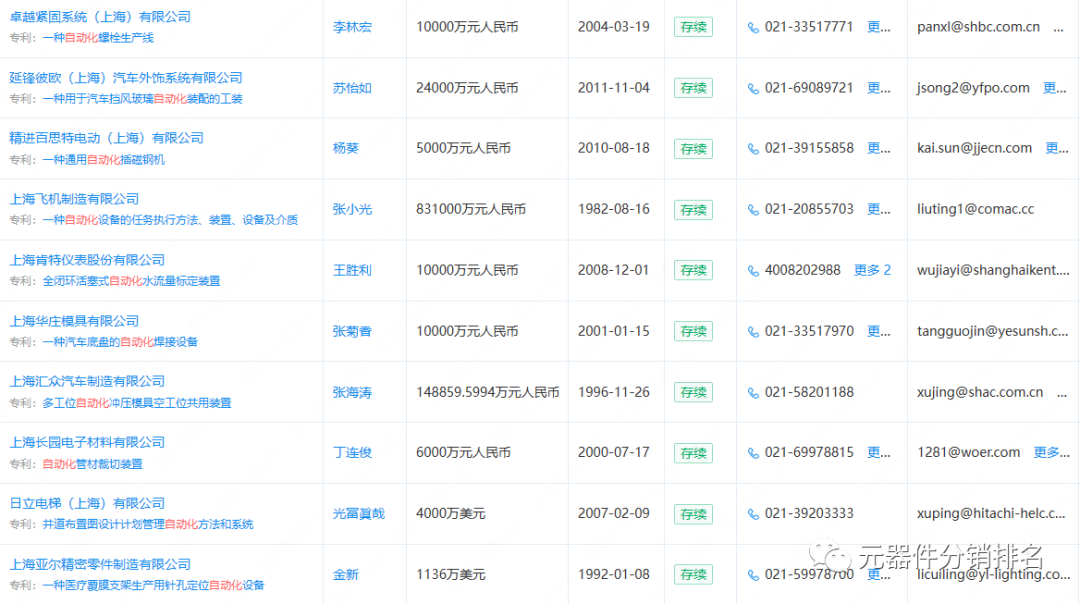Click phone icon beside 021-69089721
The height and width of the screenshot is (604, 1080).
[753, 88]
